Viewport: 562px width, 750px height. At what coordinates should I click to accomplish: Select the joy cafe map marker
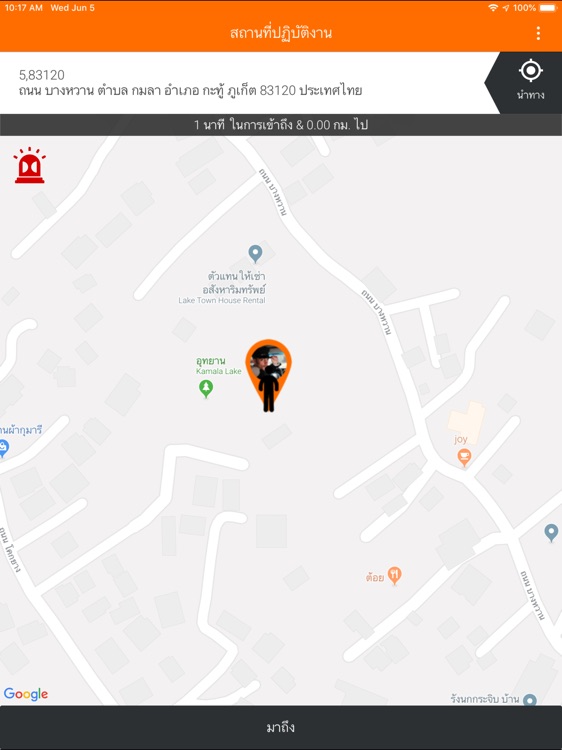pos(464,457)
